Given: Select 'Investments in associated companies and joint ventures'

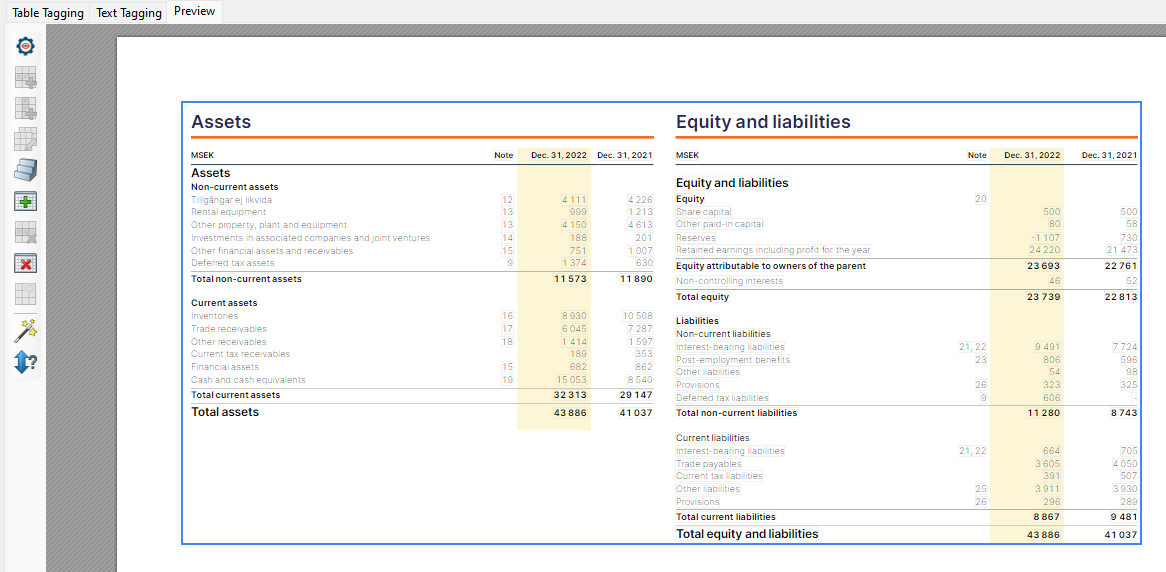Looking at the screenshot, I should (x=310, y=237).
